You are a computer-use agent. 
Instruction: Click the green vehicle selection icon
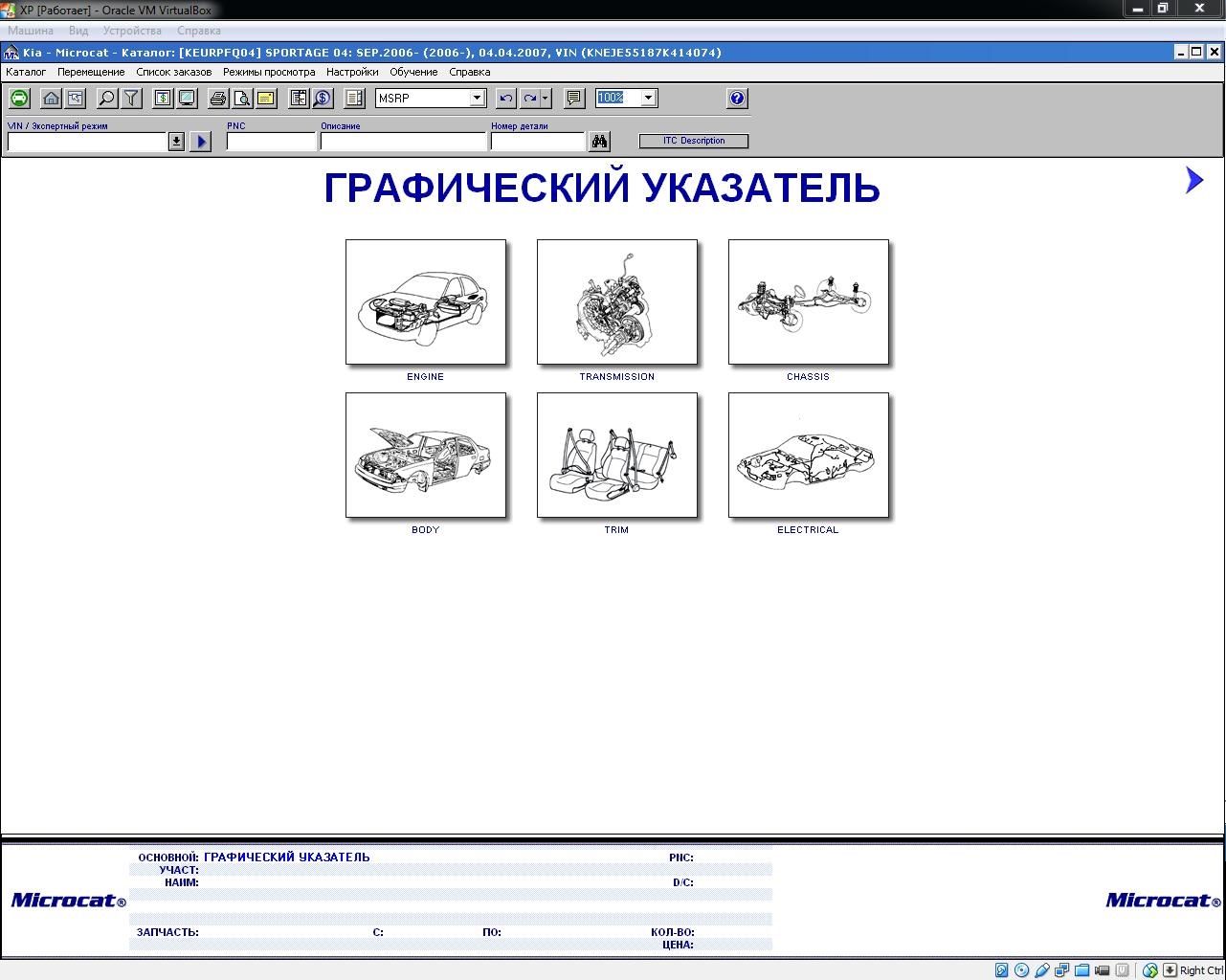click(19, 98)
